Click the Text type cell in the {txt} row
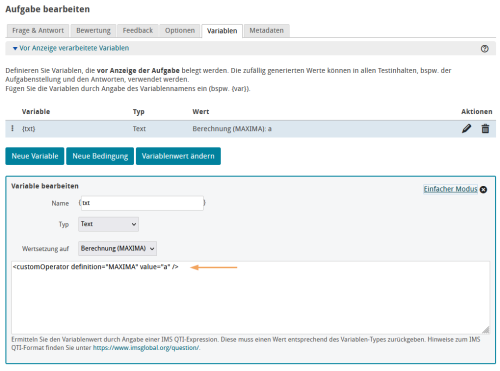This screenshot has width=500, height=371. (x=139, y=129)
